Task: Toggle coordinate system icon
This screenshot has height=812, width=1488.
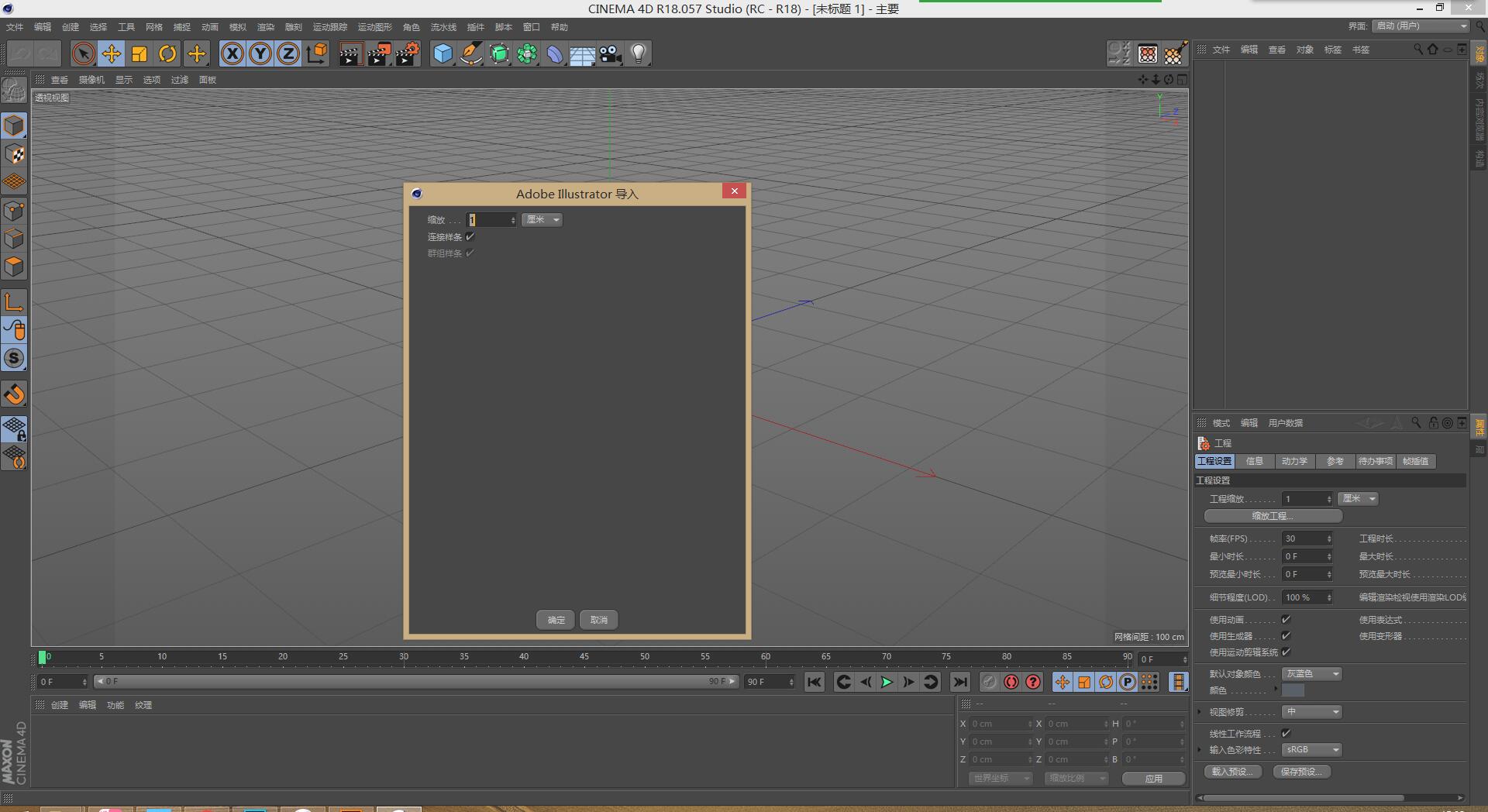Action: 317,53
